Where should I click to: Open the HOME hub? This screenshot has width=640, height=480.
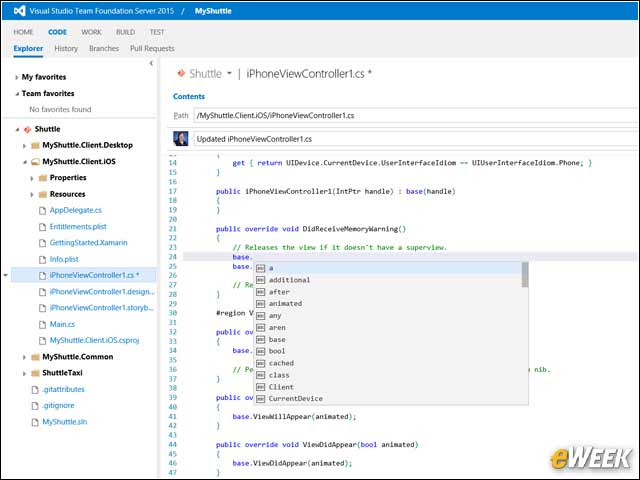[x=23, y=32]
